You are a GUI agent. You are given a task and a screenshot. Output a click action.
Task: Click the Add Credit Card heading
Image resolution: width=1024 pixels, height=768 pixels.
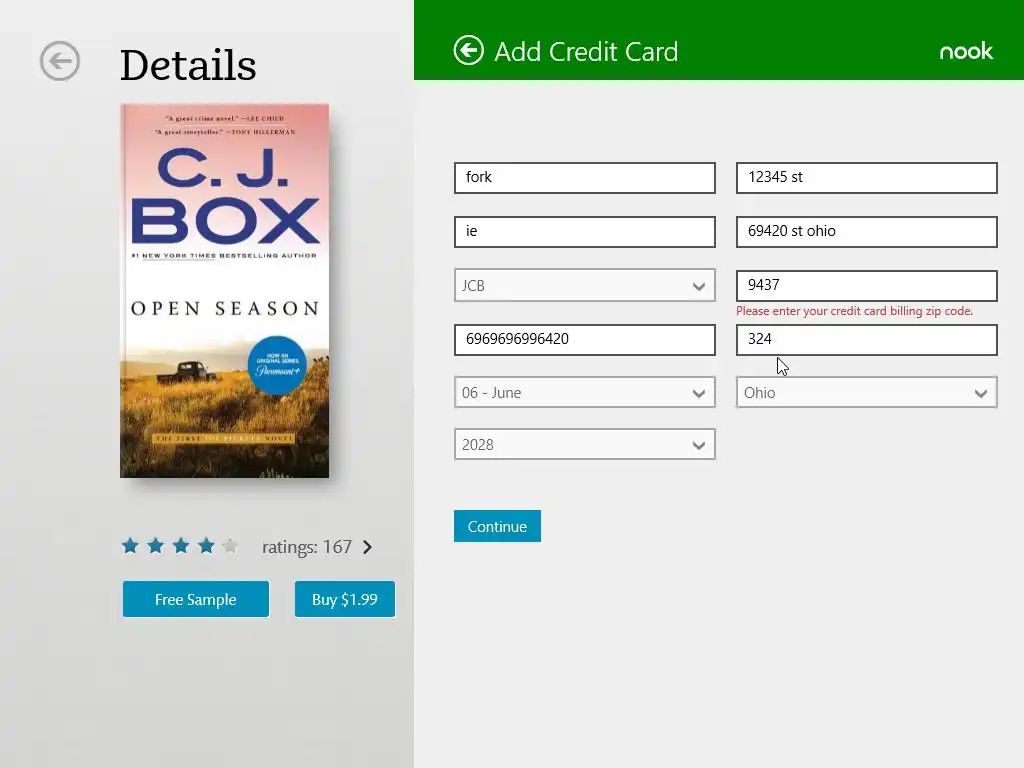click(586, 52)
